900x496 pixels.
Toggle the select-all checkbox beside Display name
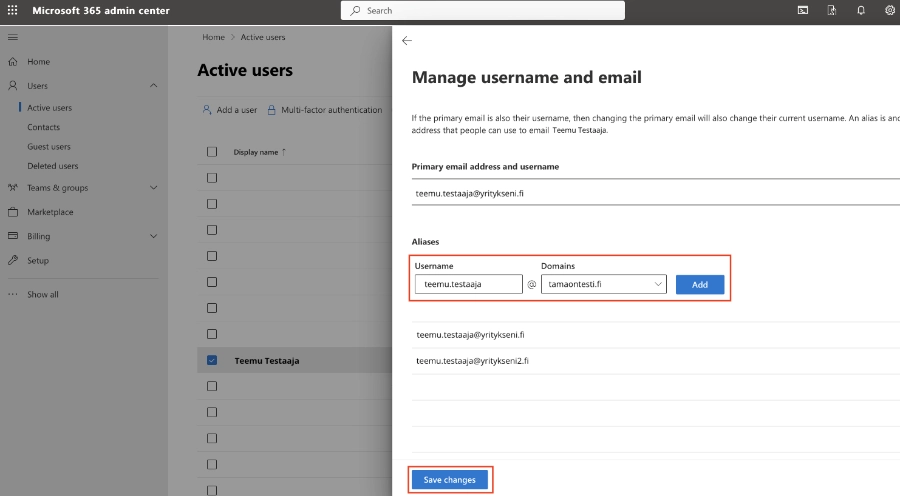click(212, 152)
